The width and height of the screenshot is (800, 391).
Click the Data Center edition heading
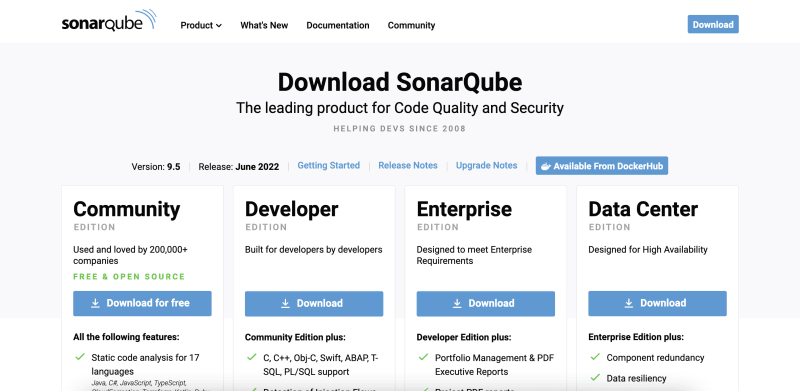643,209
